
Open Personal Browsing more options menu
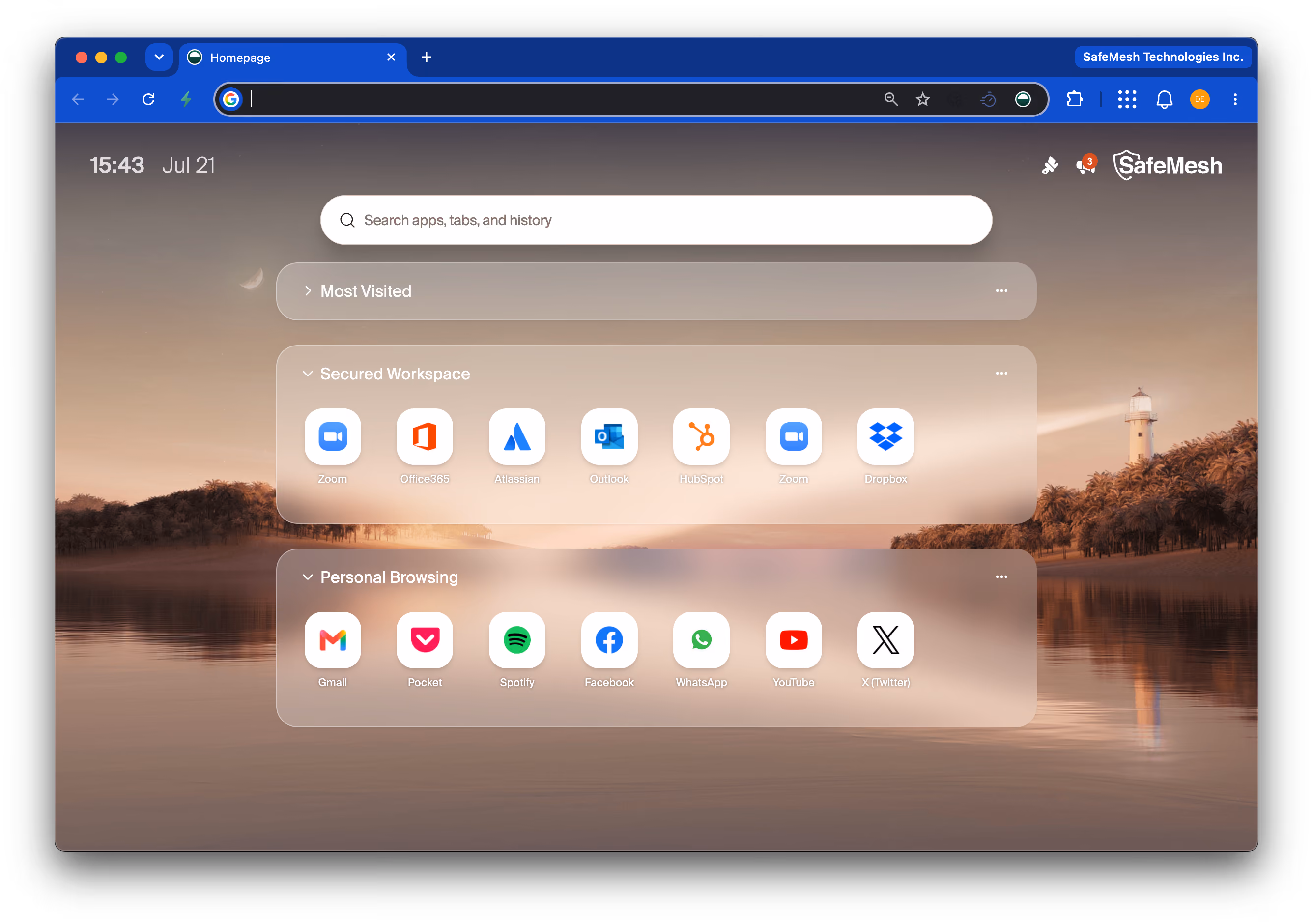click(1001, 577)
